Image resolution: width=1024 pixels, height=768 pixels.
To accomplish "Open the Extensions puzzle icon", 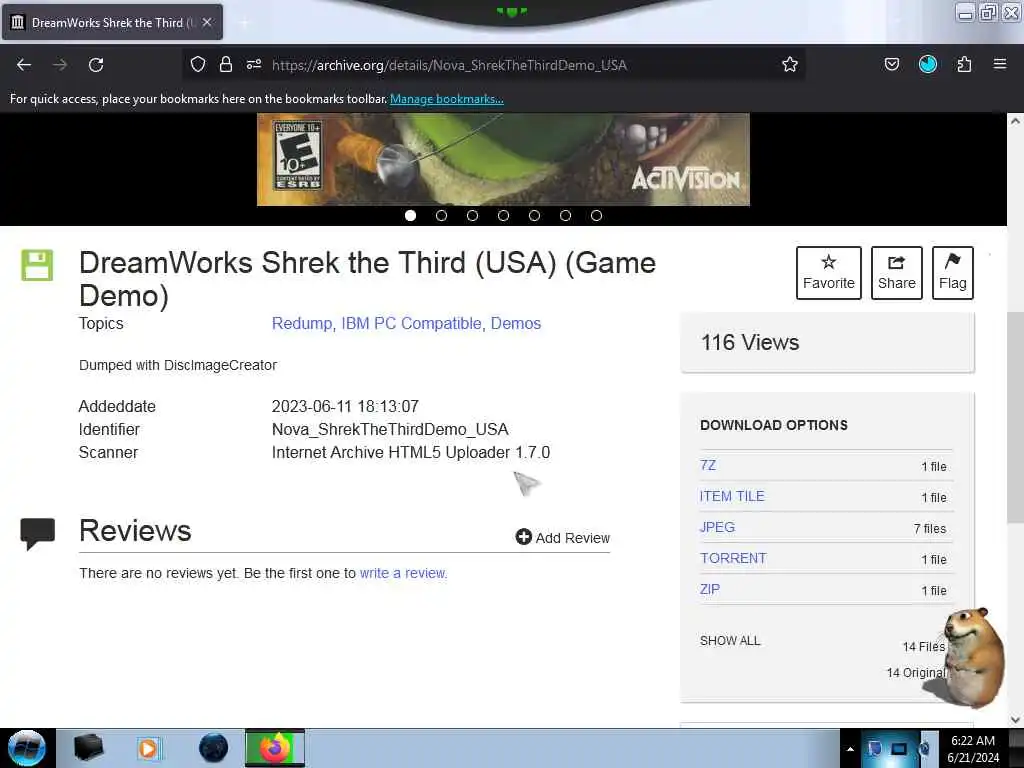I will tap(964, 64).
